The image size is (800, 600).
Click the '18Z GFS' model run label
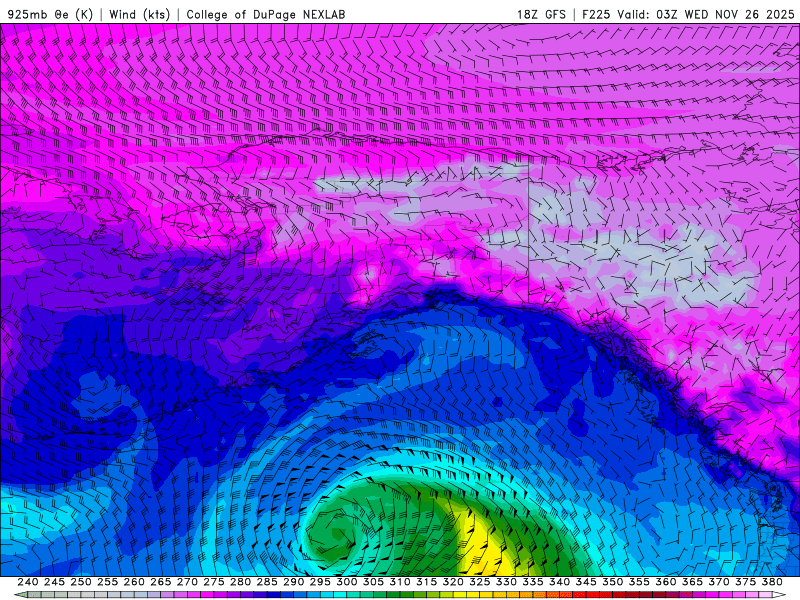pos(541,14)
